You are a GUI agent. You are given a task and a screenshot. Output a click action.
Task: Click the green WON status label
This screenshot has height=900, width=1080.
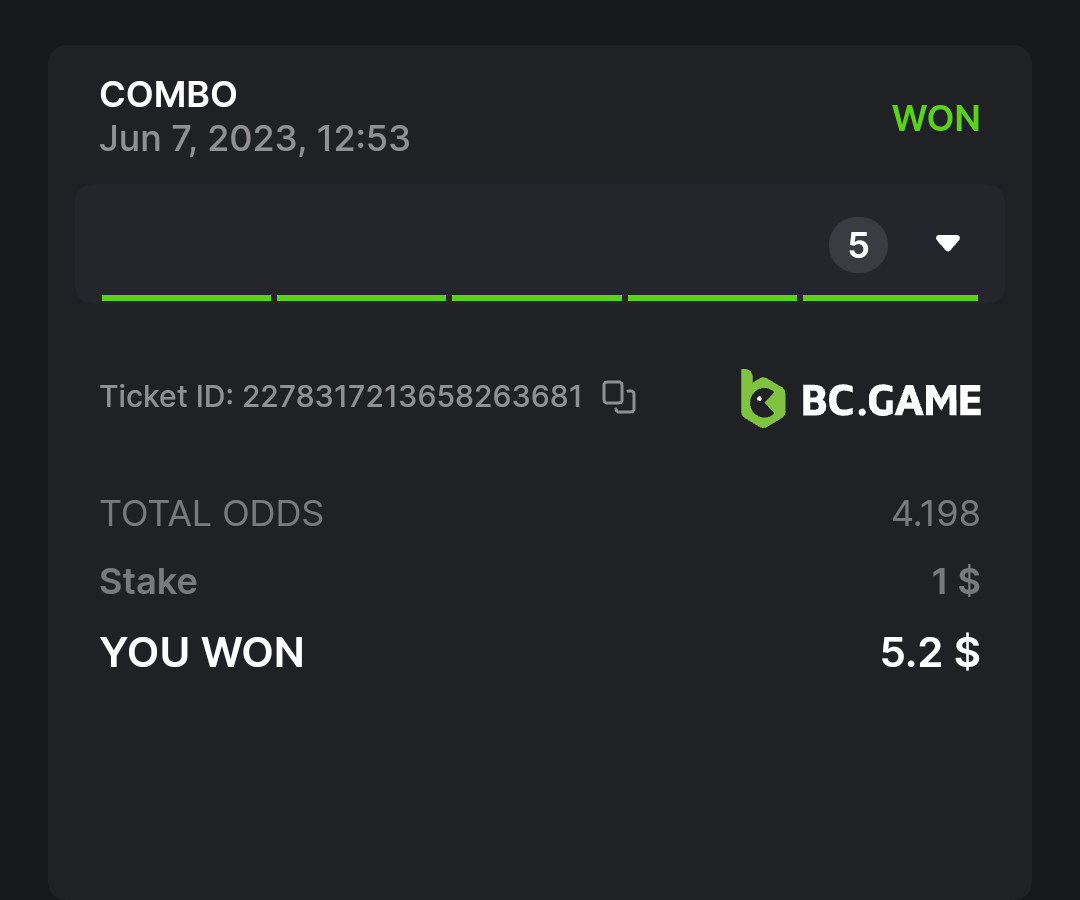[x=936, y=119]
